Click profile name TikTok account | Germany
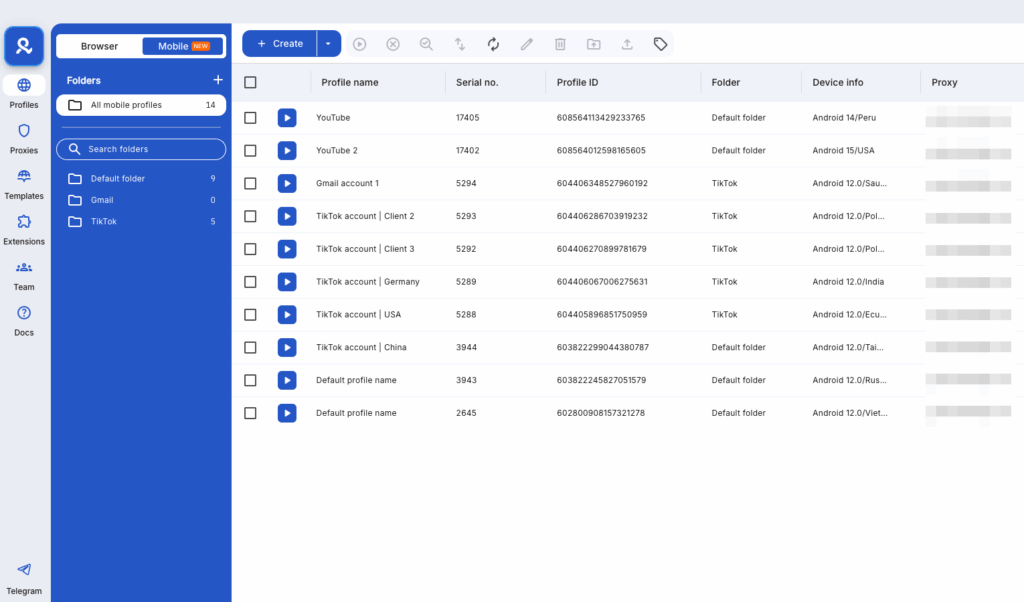 368,281
